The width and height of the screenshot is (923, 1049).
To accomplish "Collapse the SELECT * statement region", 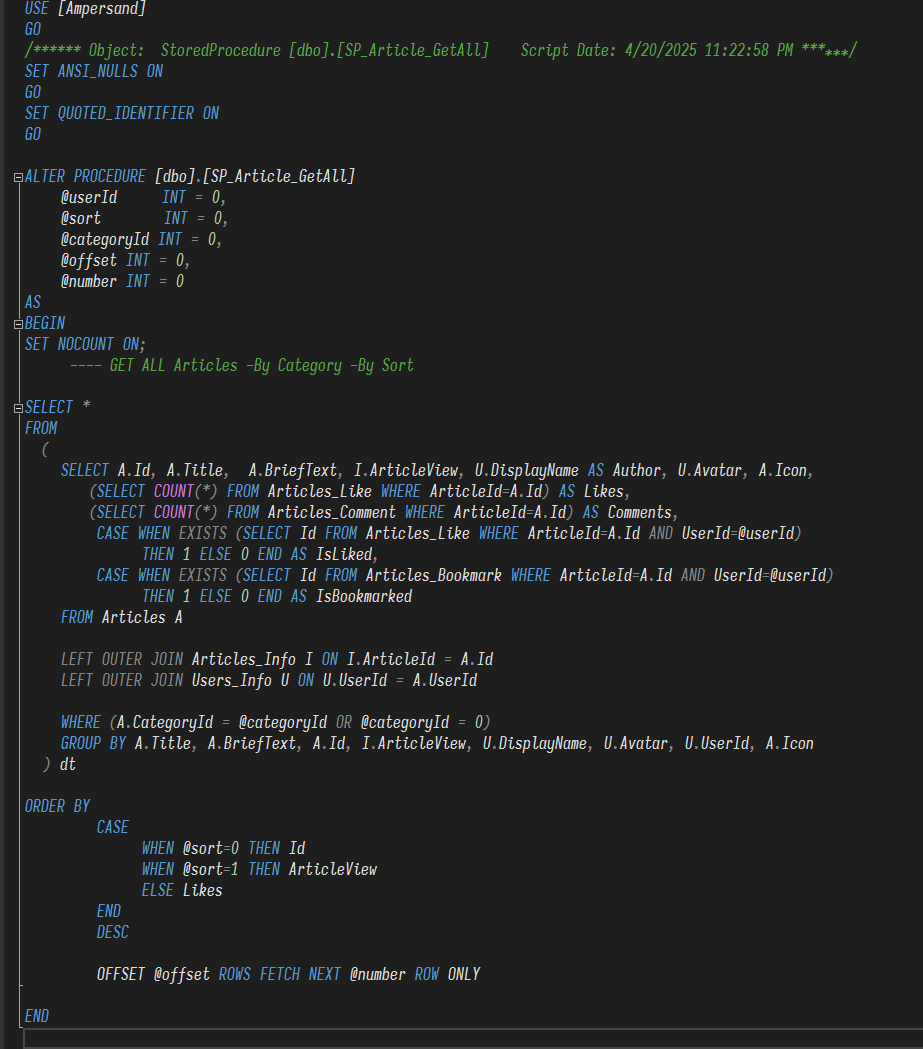I will (18, 408).
